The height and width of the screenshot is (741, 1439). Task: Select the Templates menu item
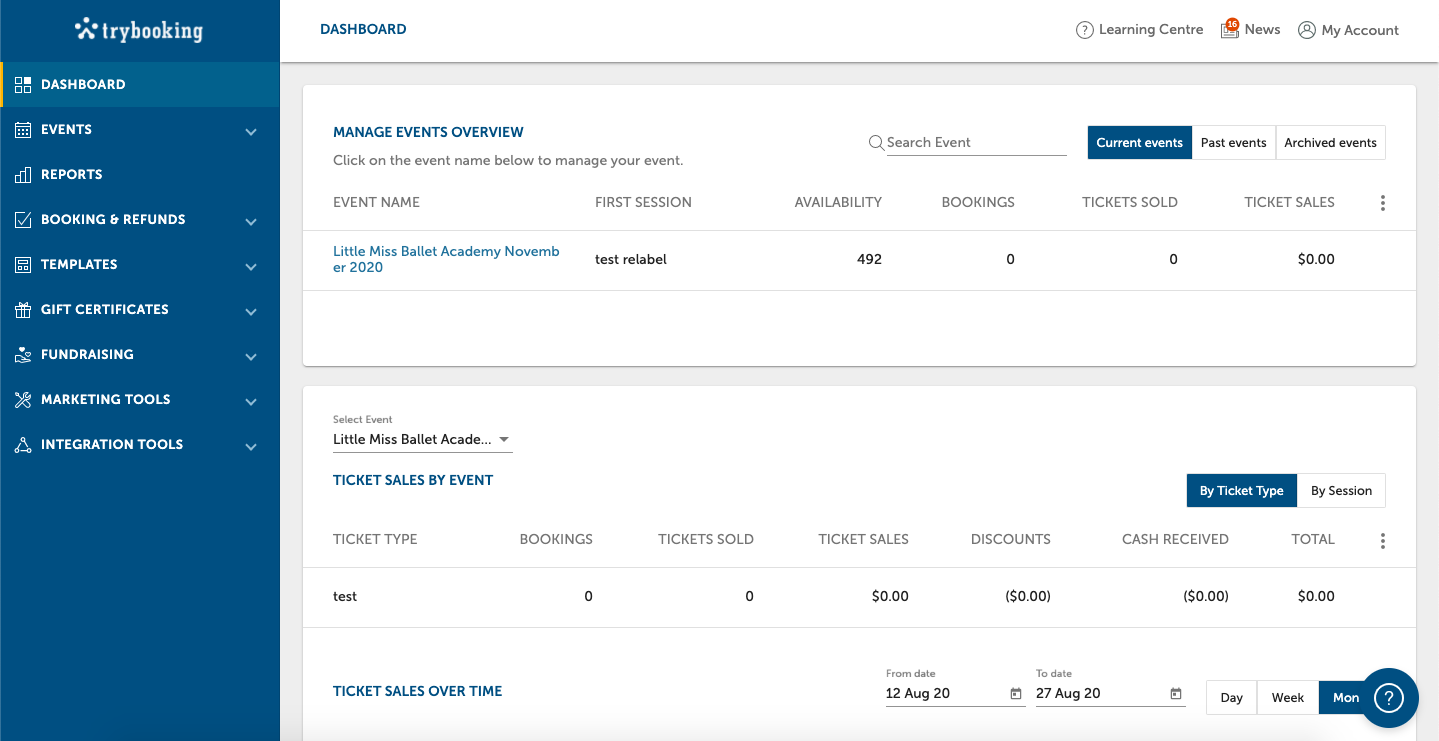[77, 264]
